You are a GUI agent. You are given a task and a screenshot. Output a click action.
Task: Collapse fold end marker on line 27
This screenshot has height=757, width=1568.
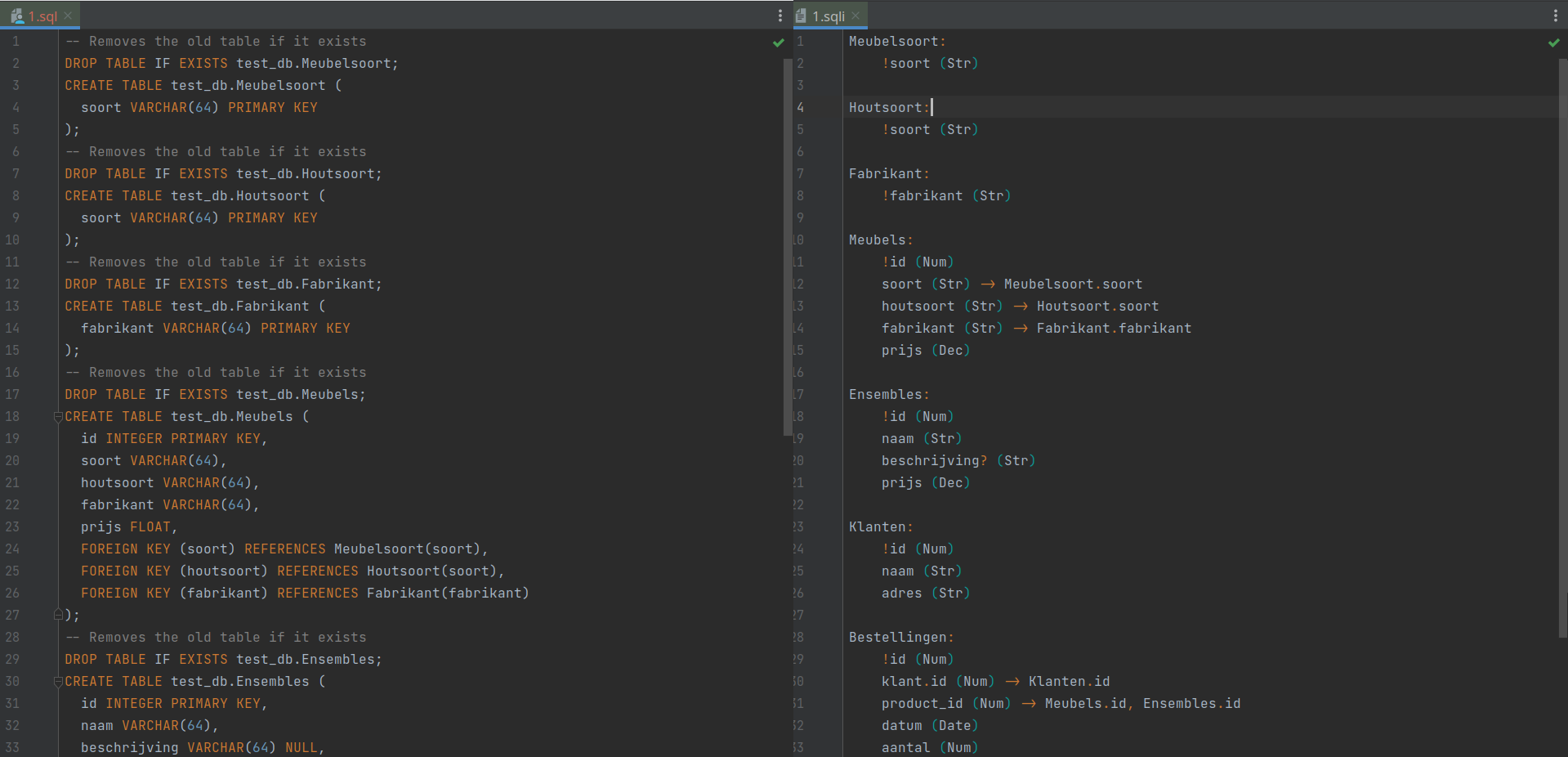click(x=58, y=615)
